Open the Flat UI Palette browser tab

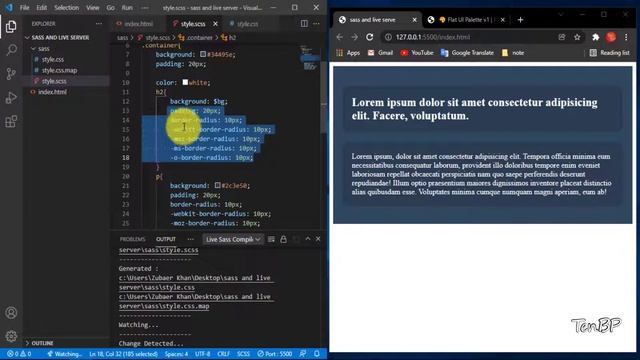466,20
